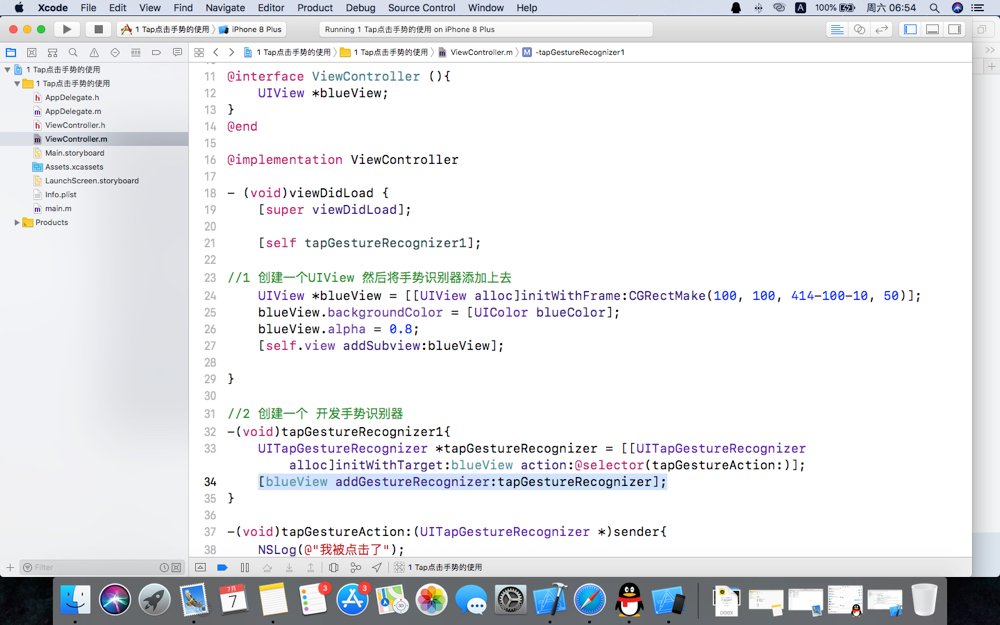Toggle the Utilities inspector pane
This screenshot has width=1000, height=625.
[955, 29]
